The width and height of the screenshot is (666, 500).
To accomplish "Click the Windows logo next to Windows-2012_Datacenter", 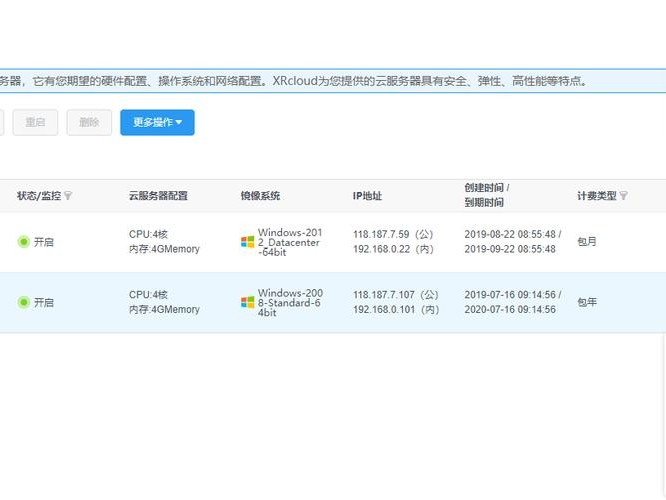I will (x=248, y=242).
